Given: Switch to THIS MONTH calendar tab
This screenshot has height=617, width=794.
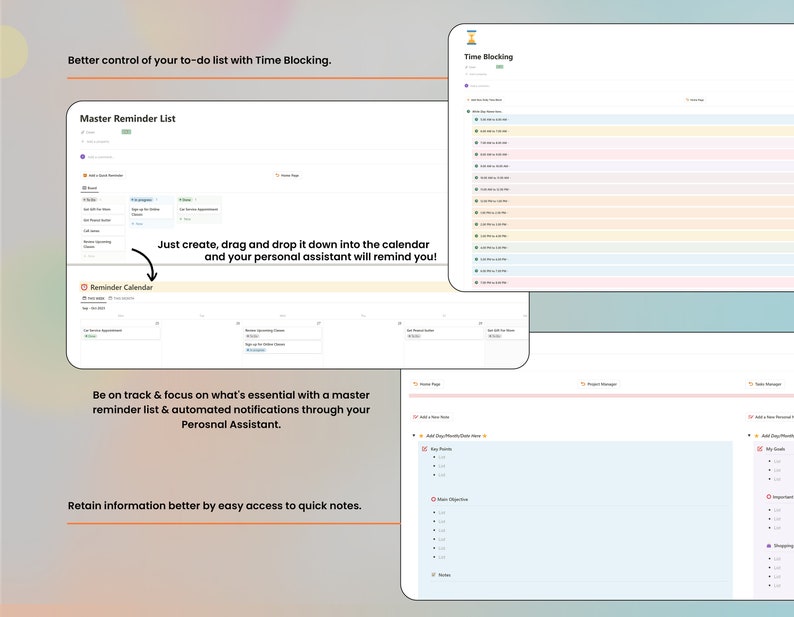Looking at the screenshot, I should (122, 298).
